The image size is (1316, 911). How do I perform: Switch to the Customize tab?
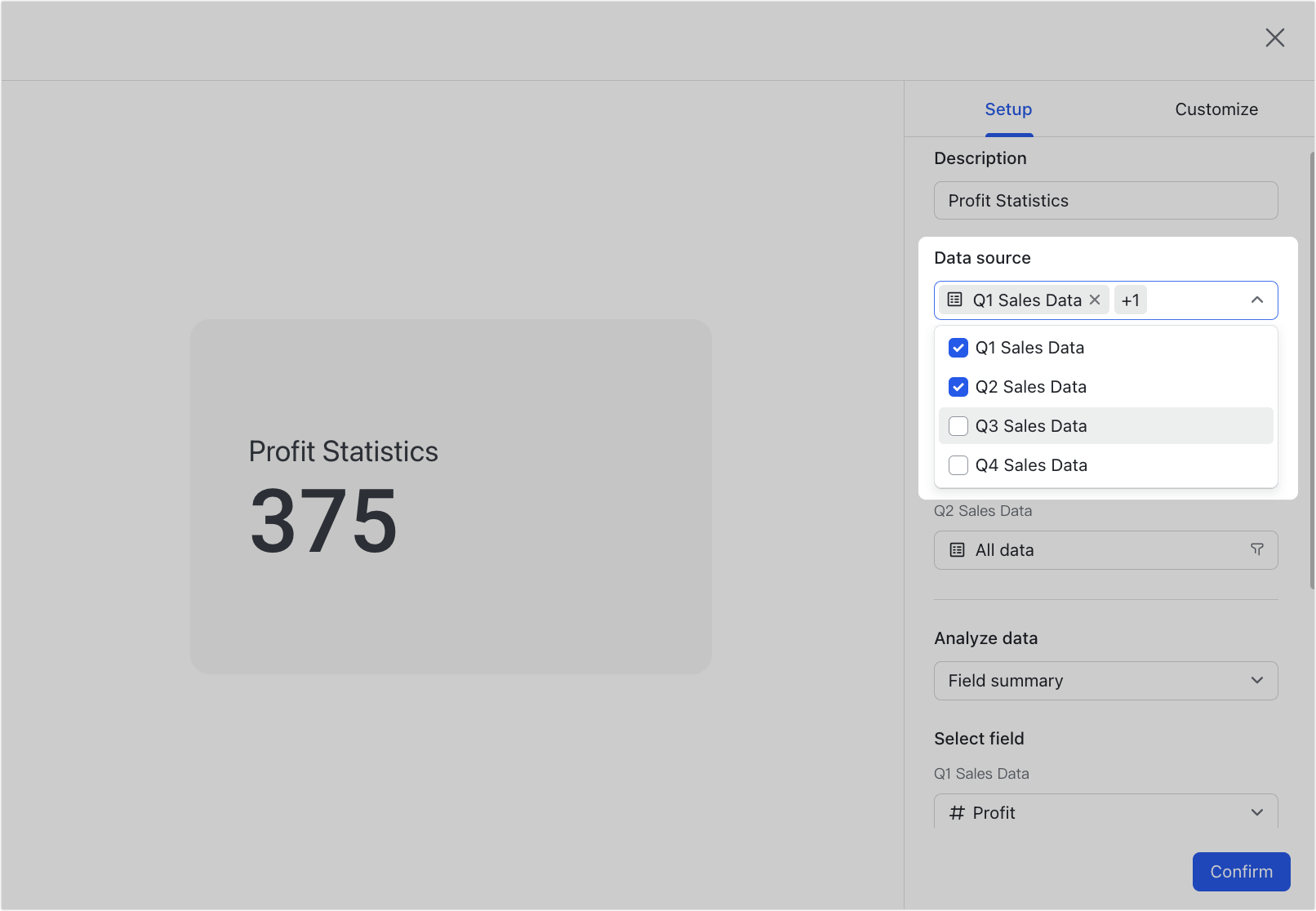click(x=1216, y=109)
